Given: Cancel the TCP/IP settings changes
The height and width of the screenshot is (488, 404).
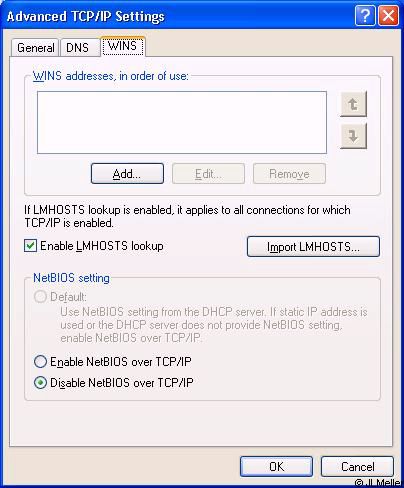Looking at the screenshot, I should point(357,466).
